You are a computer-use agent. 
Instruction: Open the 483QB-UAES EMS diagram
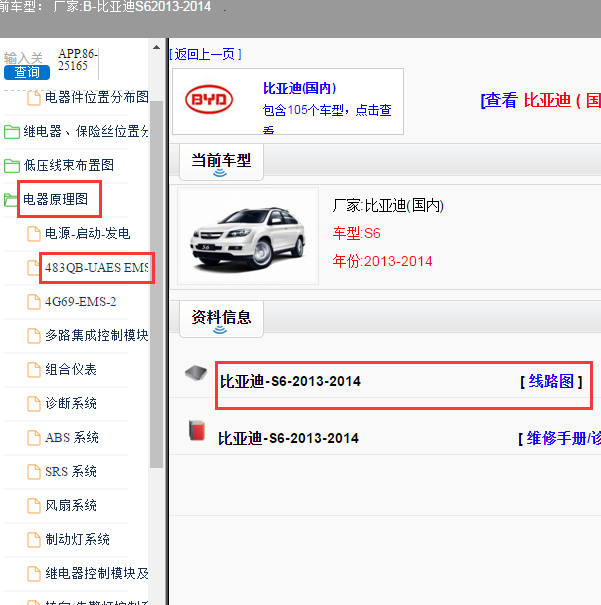coord(96,267)
